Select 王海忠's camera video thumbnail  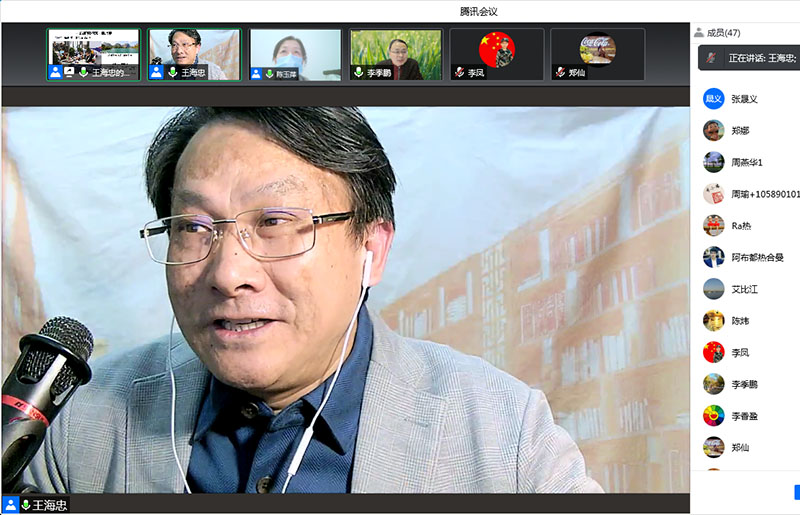(194, 54)
